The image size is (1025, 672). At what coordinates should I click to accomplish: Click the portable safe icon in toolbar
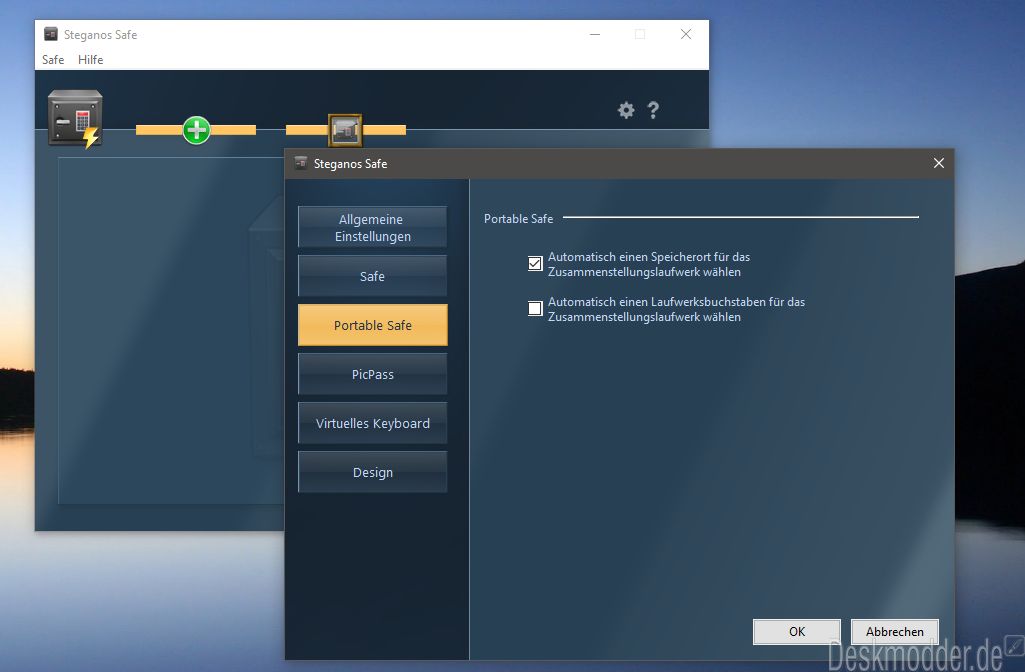click(x=345, y=130)
